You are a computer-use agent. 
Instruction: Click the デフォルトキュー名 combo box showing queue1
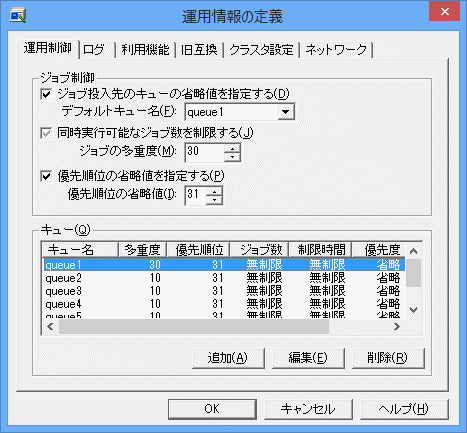point(239,112)
